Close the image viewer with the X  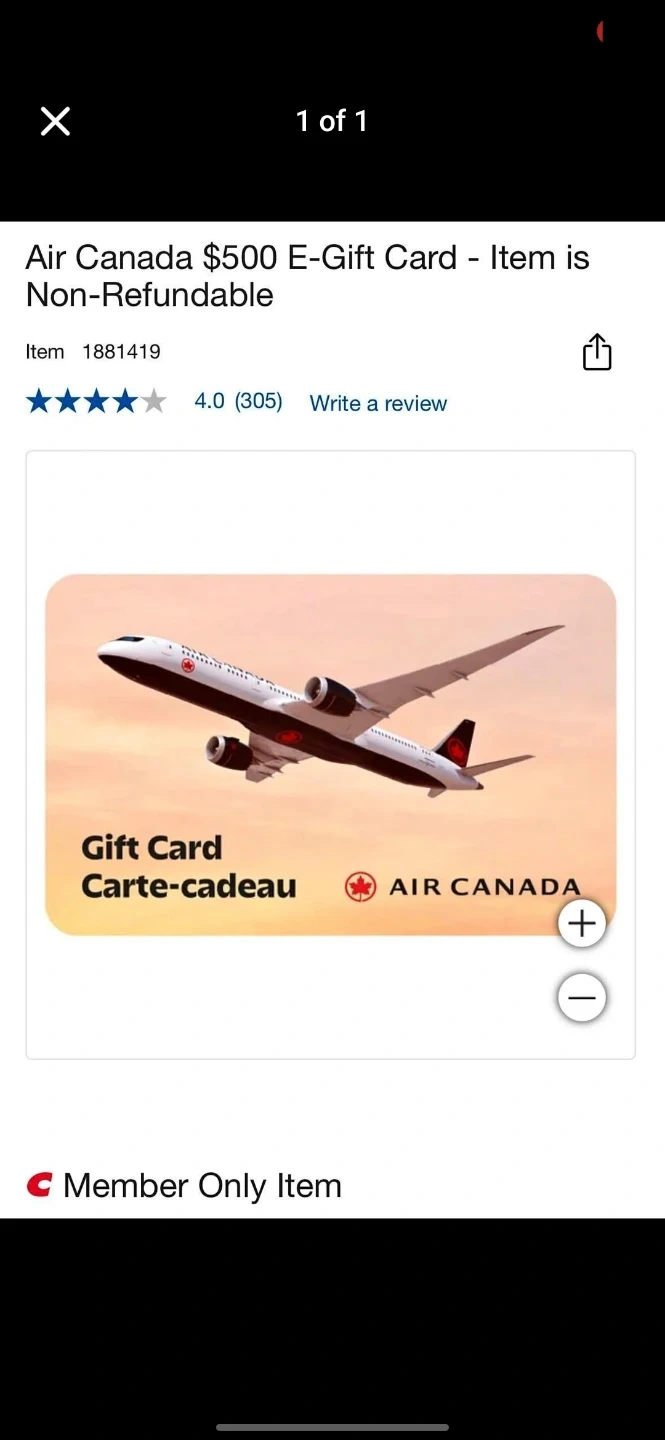(x=55, y=122)
